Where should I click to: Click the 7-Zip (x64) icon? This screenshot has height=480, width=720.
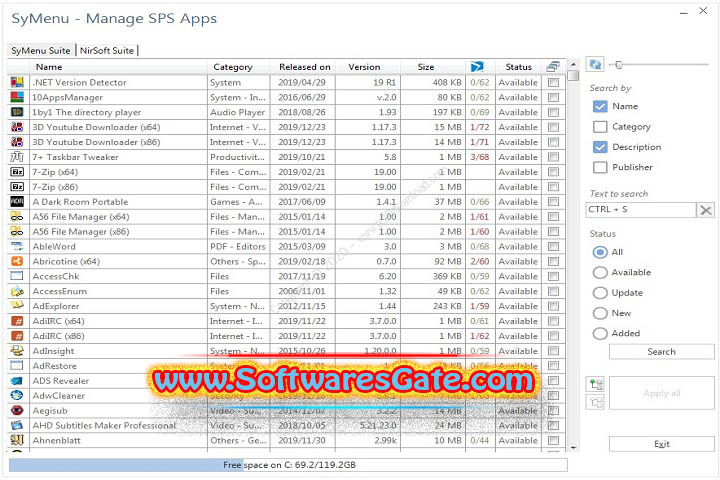pos(17,172)
